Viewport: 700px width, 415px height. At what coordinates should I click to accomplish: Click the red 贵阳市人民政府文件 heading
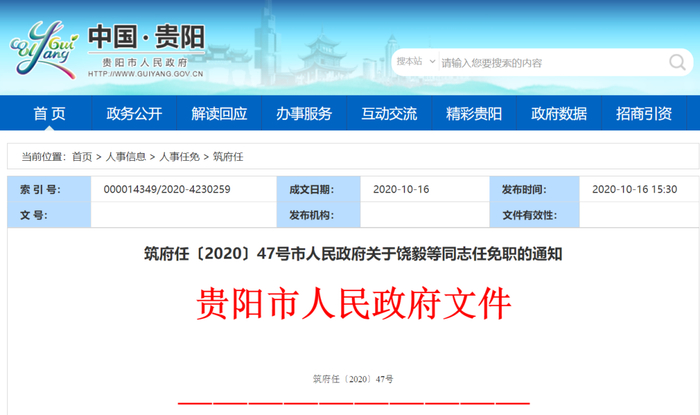coord(354,303)
